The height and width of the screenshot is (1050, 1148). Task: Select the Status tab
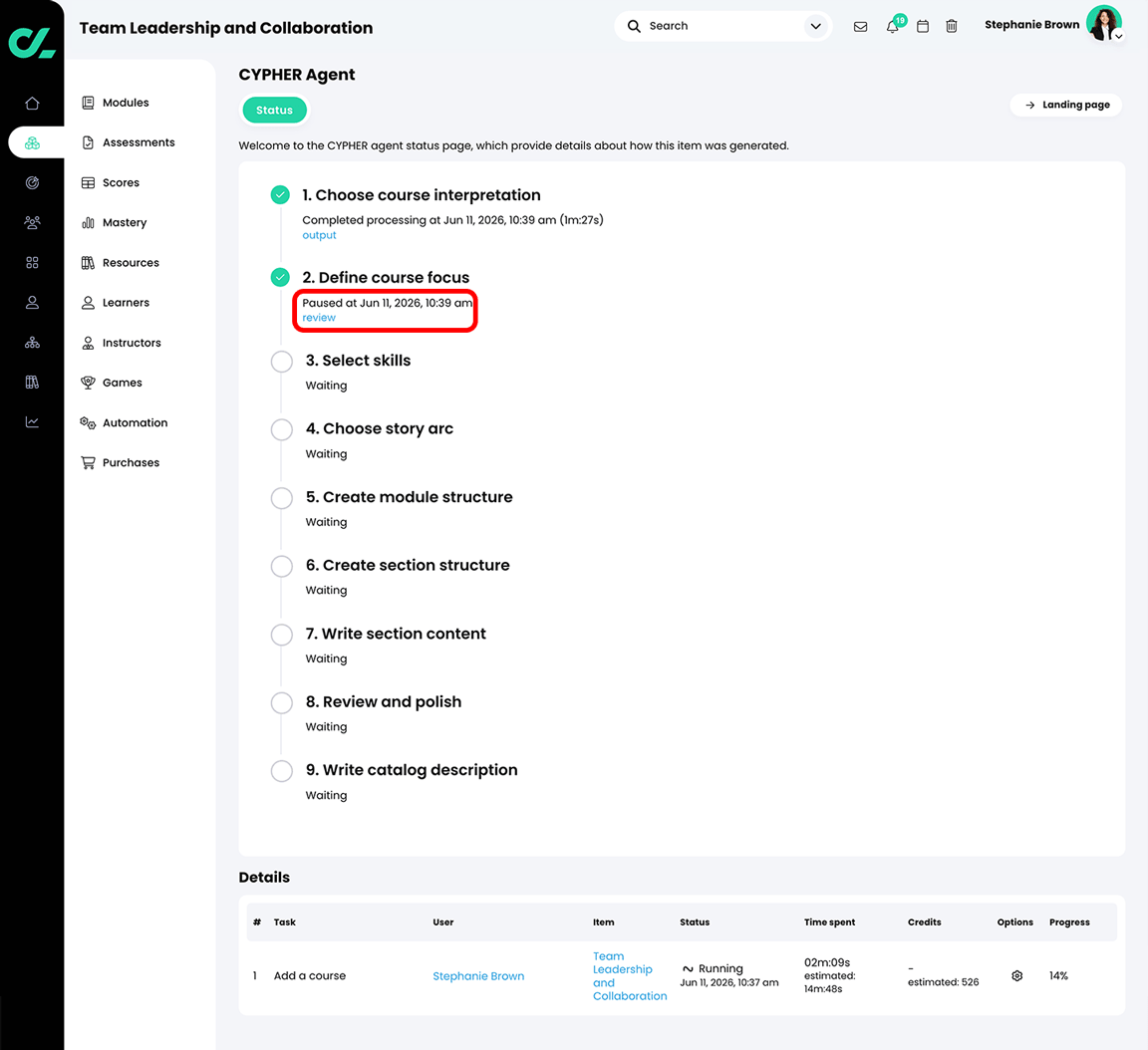click(275, 111)
